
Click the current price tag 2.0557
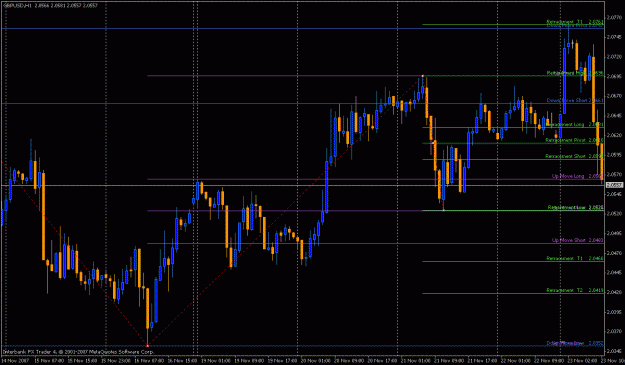(614, 185)
